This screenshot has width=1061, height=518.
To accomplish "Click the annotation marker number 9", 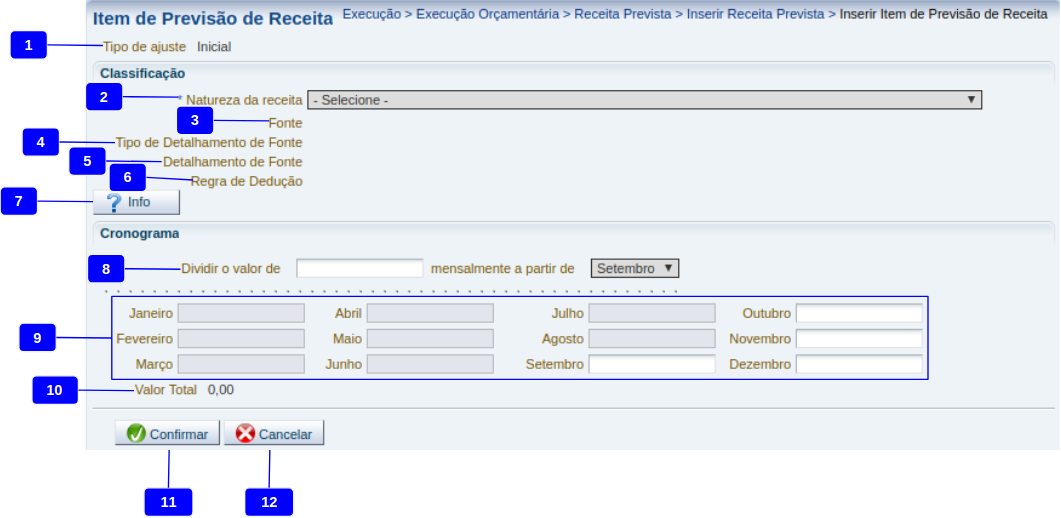I will pos(37,338).
